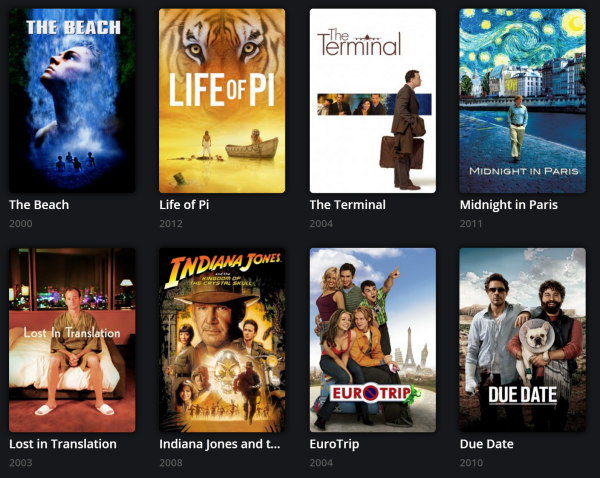Click the 'Life of Pi' title text
The height and width of the screenshot is (478, 600).
tap(184, 205)
